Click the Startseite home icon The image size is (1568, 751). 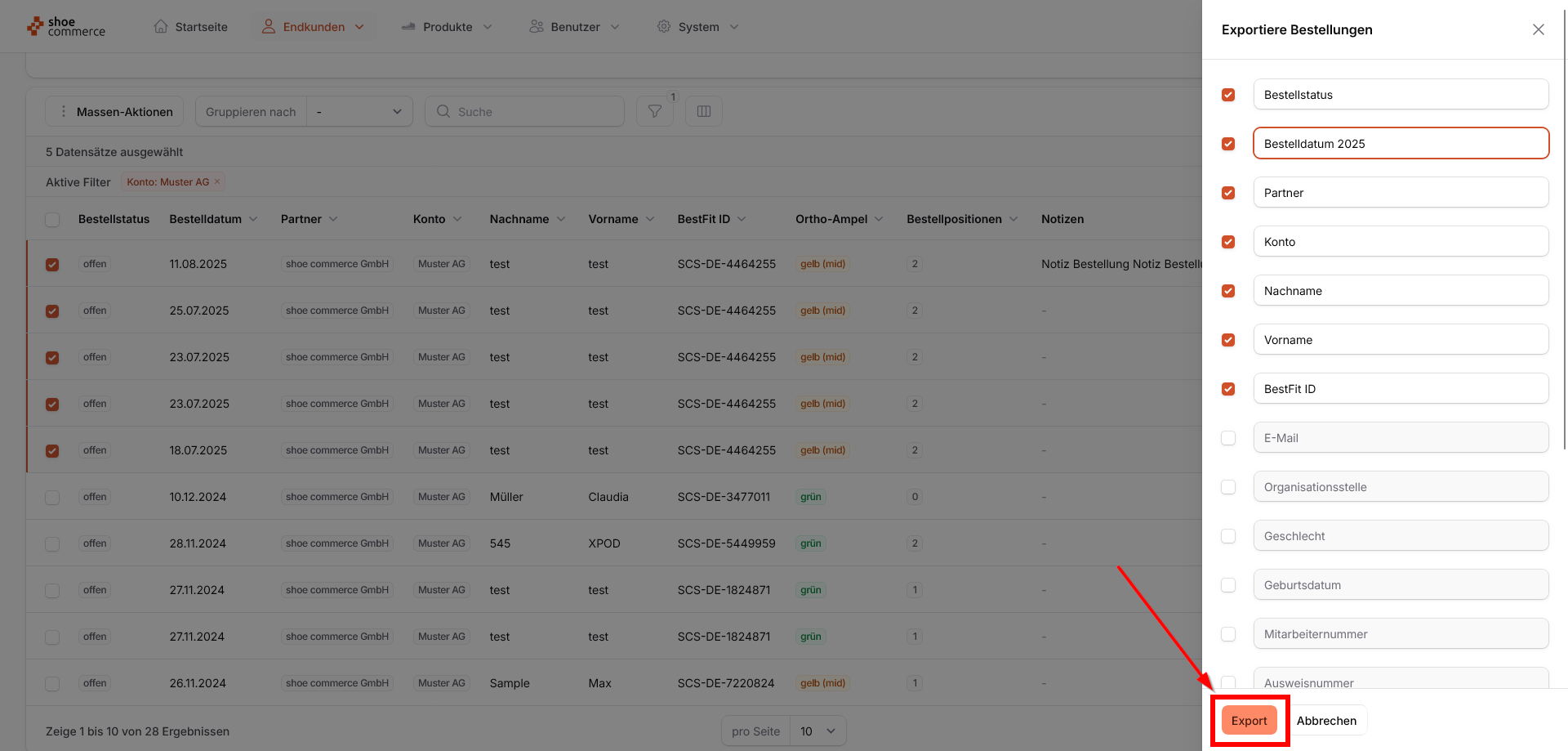(x=161, y=26)
